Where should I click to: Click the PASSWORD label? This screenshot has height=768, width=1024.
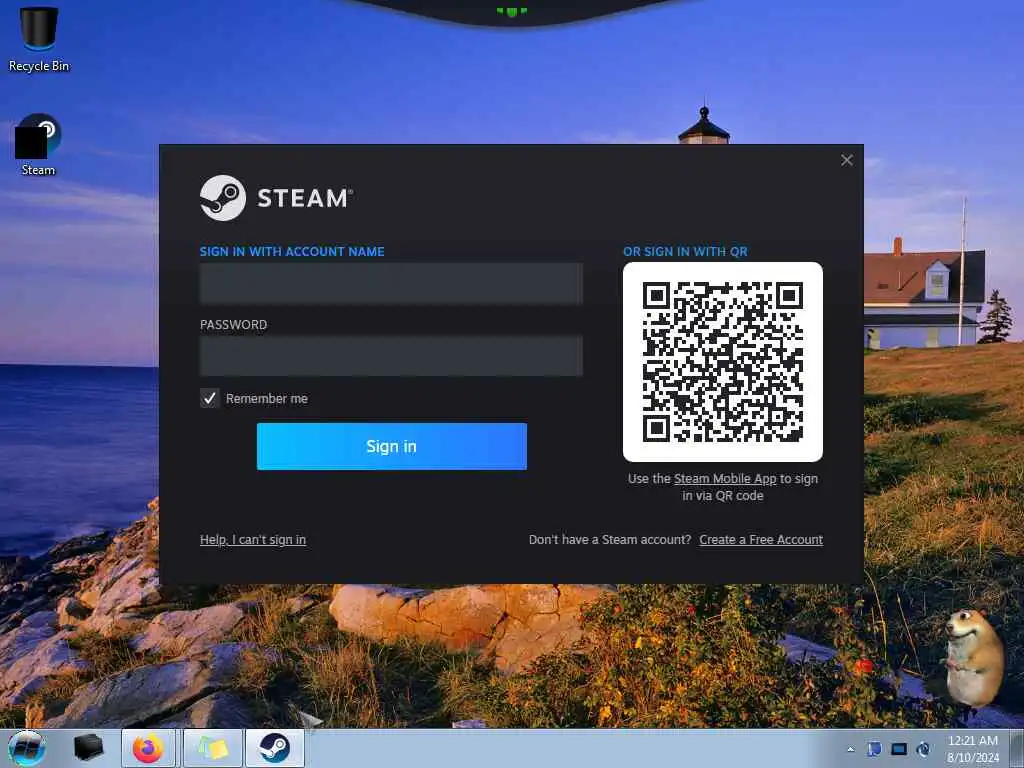coord(233,325)
